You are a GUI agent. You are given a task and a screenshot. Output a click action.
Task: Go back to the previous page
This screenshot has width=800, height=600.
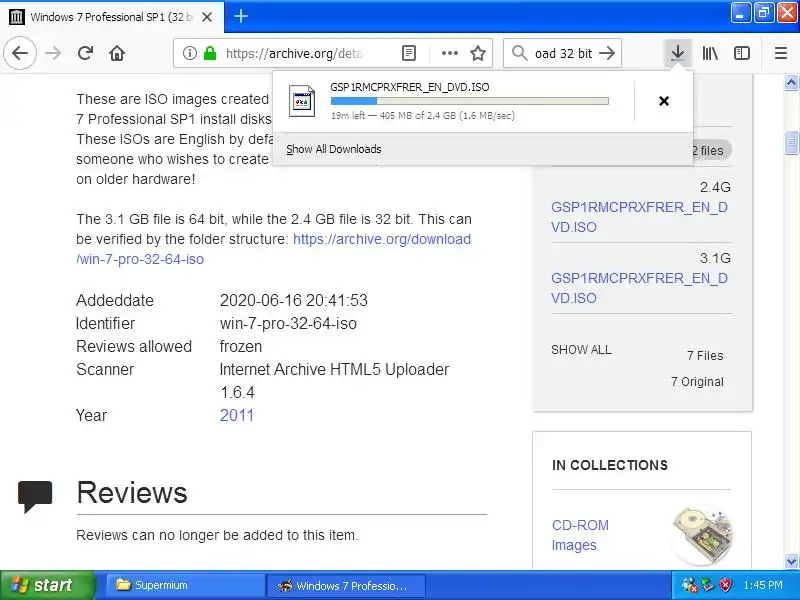pos(20,53)
